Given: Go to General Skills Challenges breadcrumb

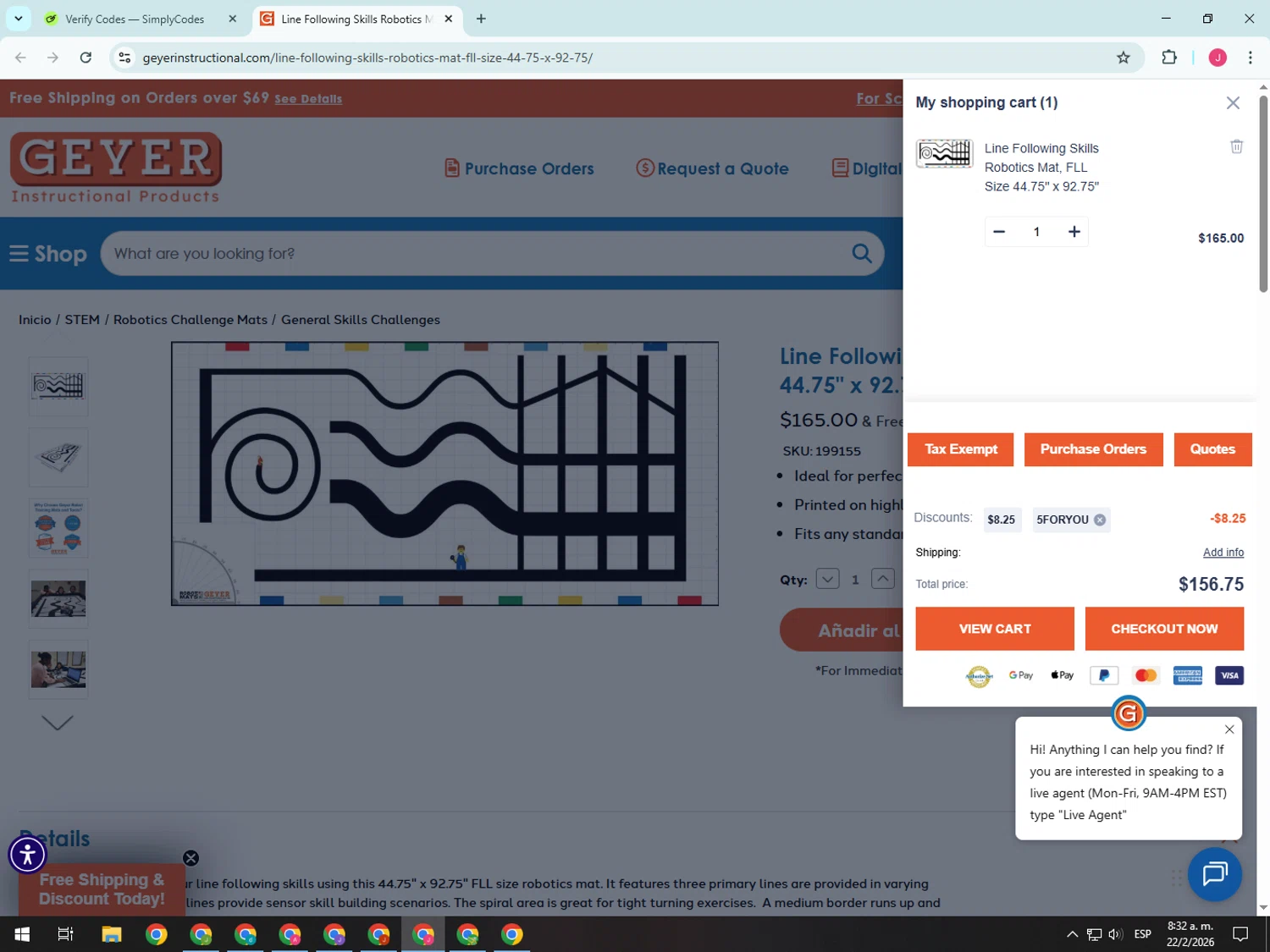Looking at the screenshot, I should click(361, 320).
